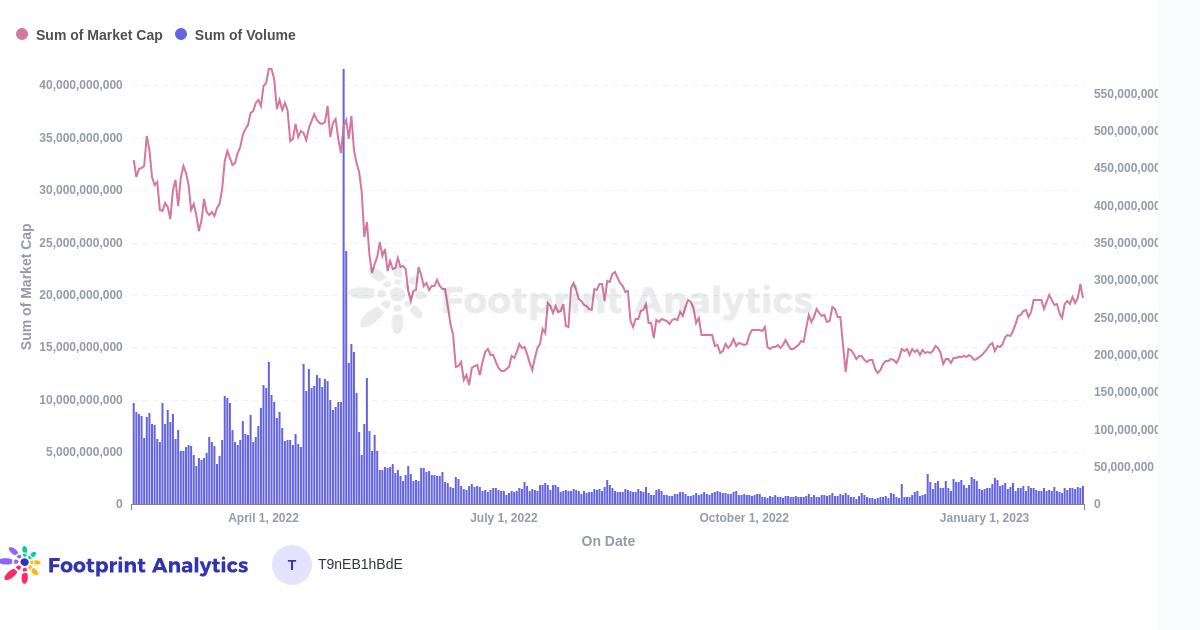1200x630 pixels.
Task: Click the January 1, 2023 axis label
Action: [x=984, y=518]
